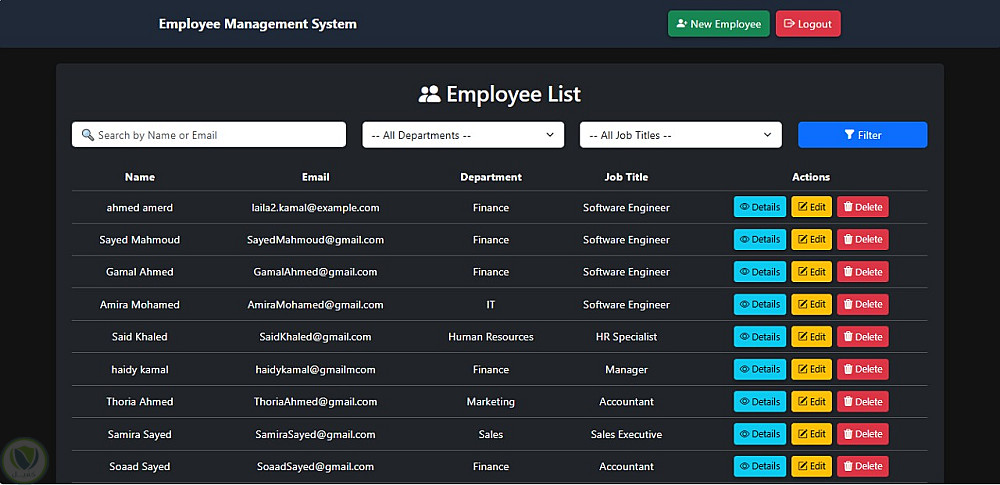Click the trash icon for Sayed Mahmoud
Screen dimensions: 1000x485
[x=848, y=240]
